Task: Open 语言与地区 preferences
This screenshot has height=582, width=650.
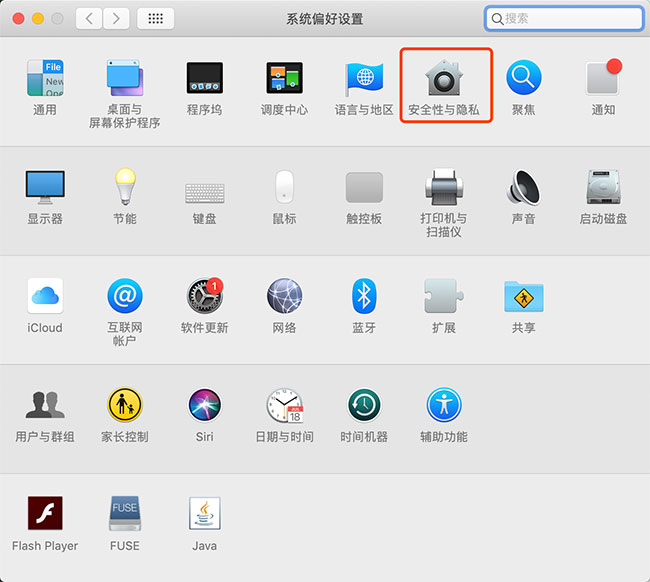Action: click(364, 80)
